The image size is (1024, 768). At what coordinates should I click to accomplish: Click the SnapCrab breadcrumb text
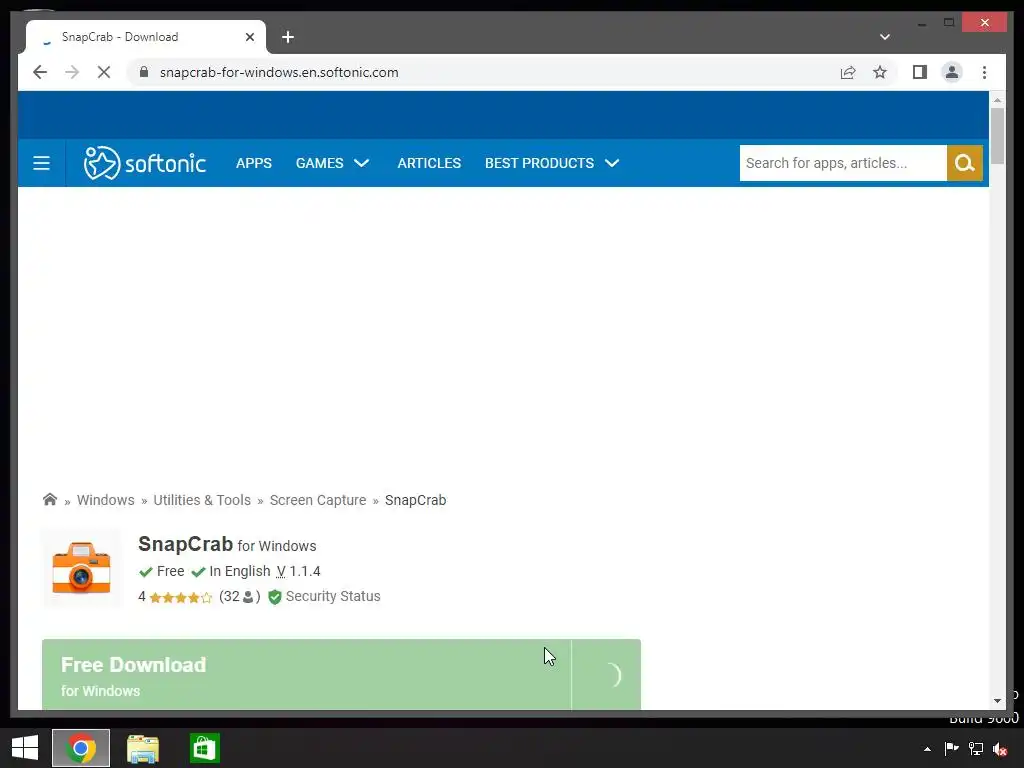pyautogui.click(x=415, y=500)
